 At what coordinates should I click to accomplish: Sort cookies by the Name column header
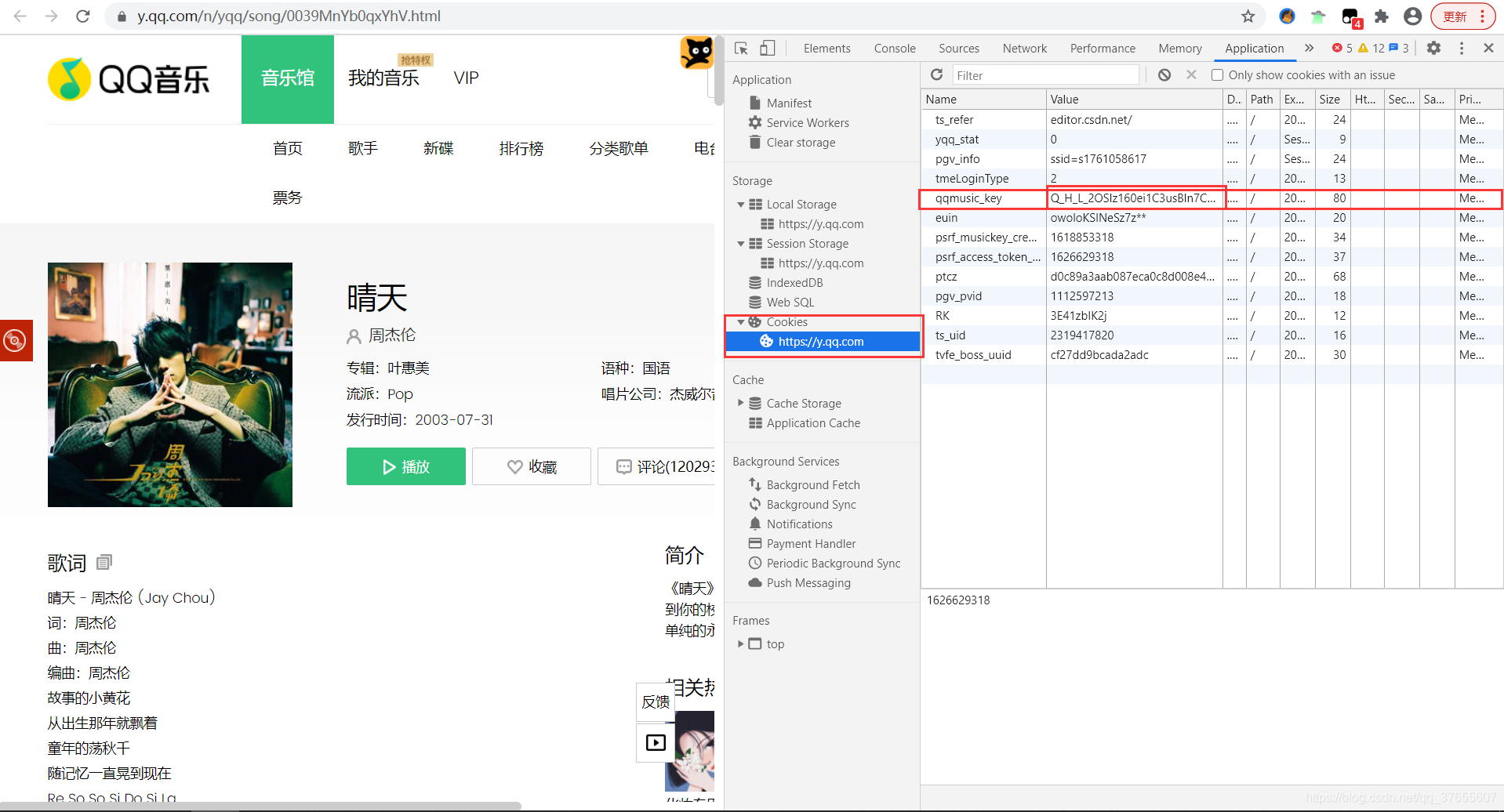coord(983,100)
